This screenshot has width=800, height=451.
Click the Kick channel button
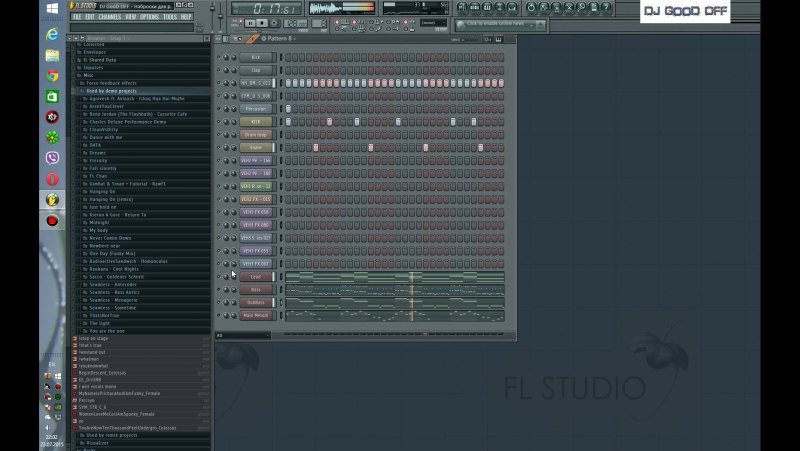(258, 57)
